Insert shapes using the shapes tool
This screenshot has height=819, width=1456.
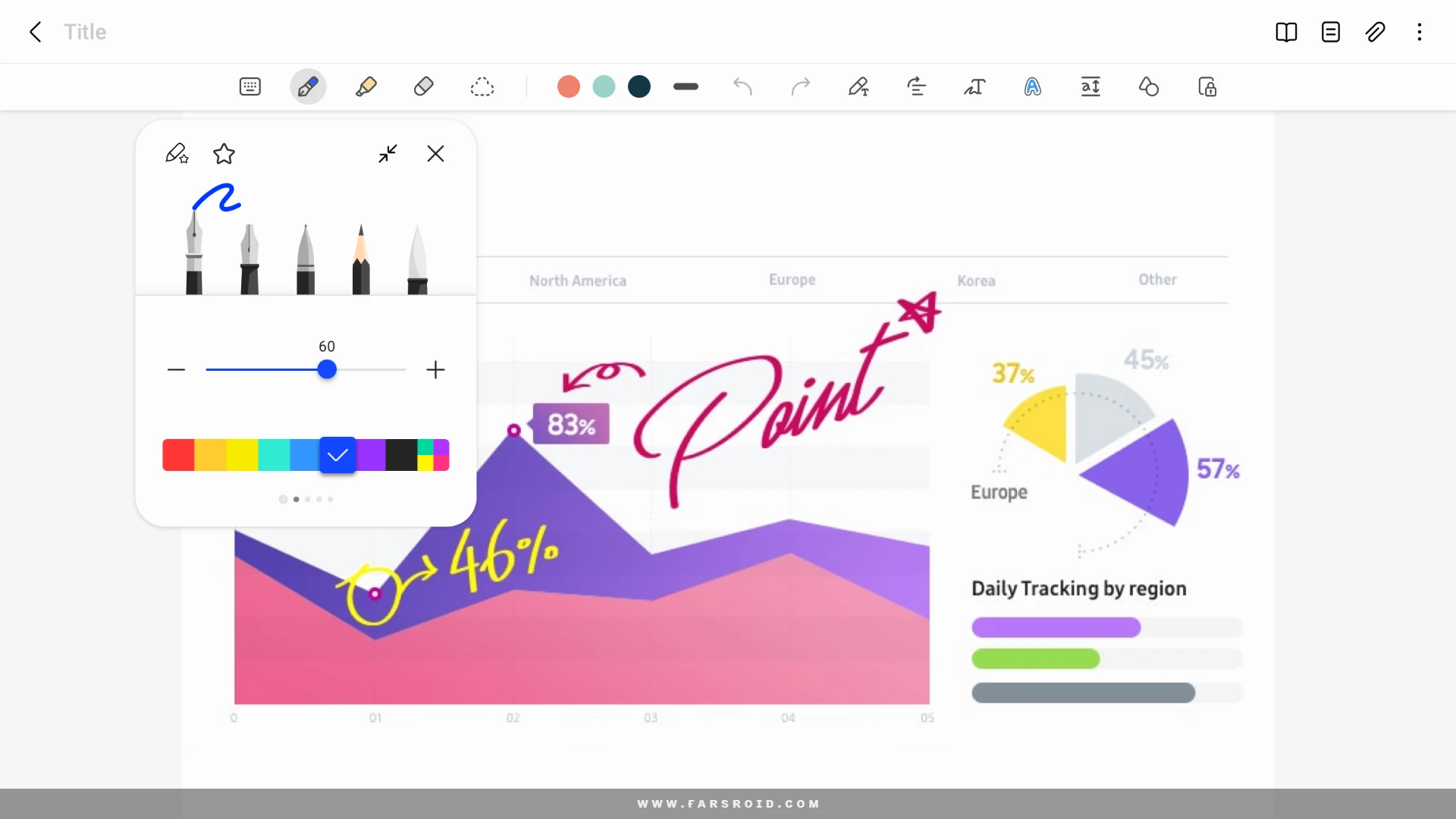pyautogui.click(x=1149, y=86)
